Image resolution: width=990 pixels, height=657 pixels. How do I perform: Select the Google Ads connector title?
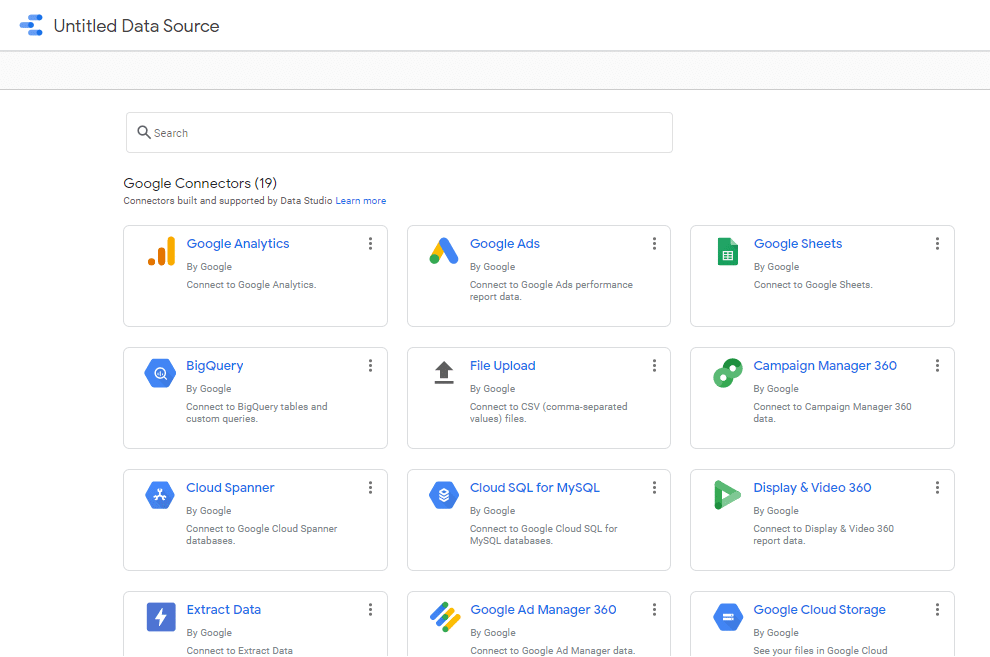click(504, 244)
